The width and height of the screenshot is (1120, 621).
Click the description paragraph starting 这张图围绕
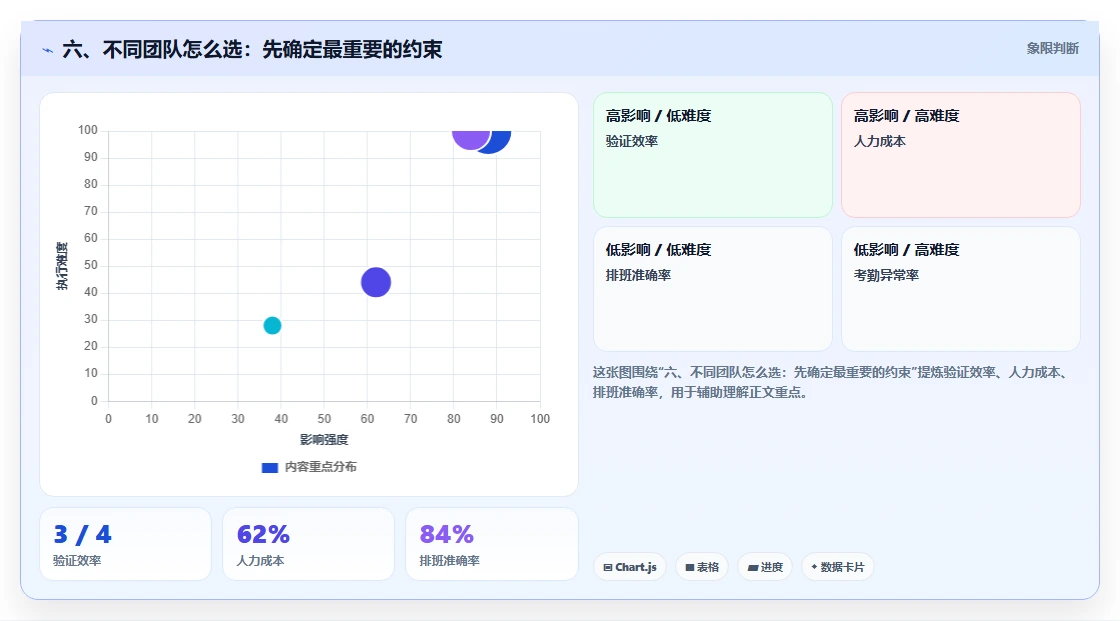click(832, 382)
